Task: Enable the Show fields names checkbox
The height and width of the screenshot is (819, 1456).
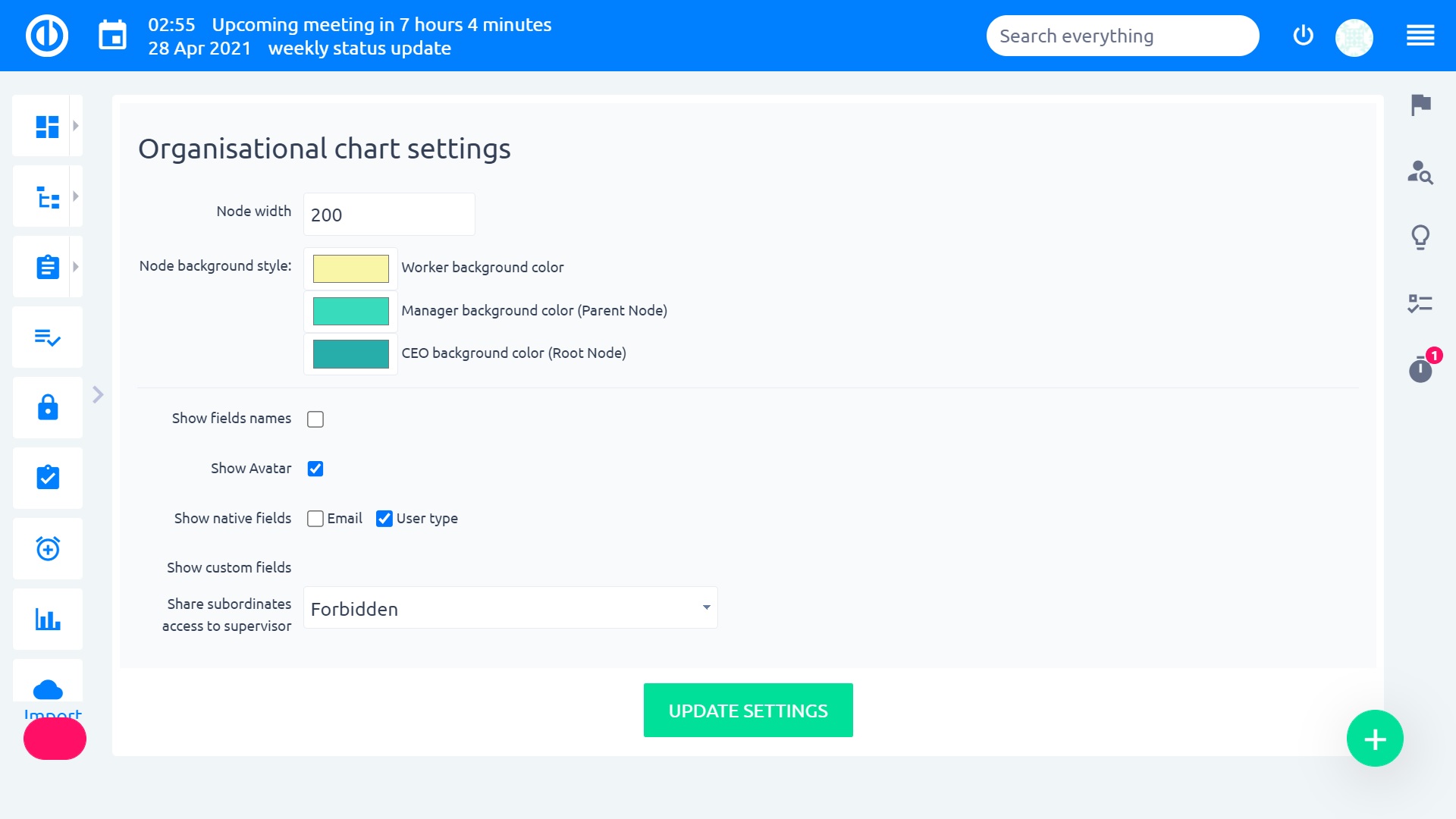Action: [x=315, y=419]
